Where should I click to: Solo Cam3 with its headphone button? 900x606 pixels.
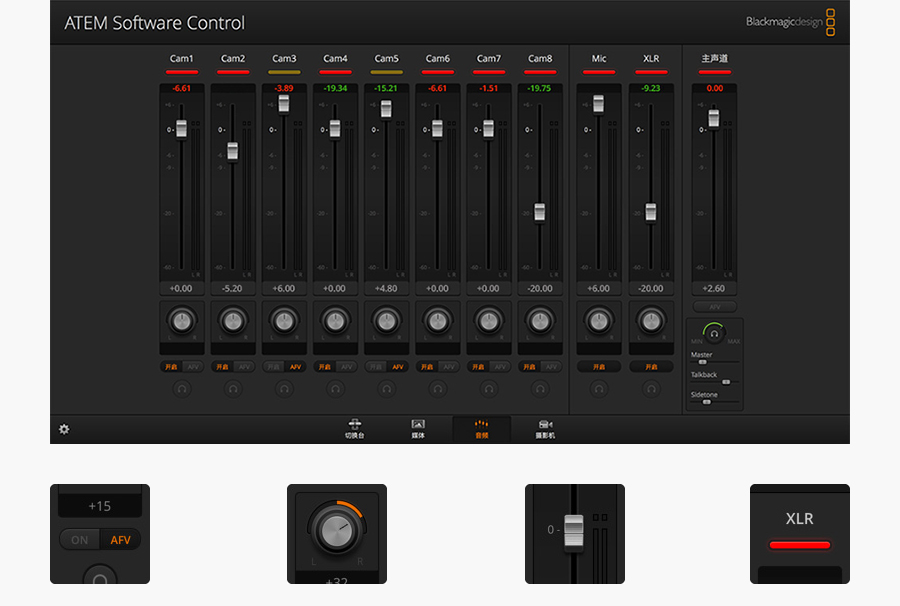point(284,389)
